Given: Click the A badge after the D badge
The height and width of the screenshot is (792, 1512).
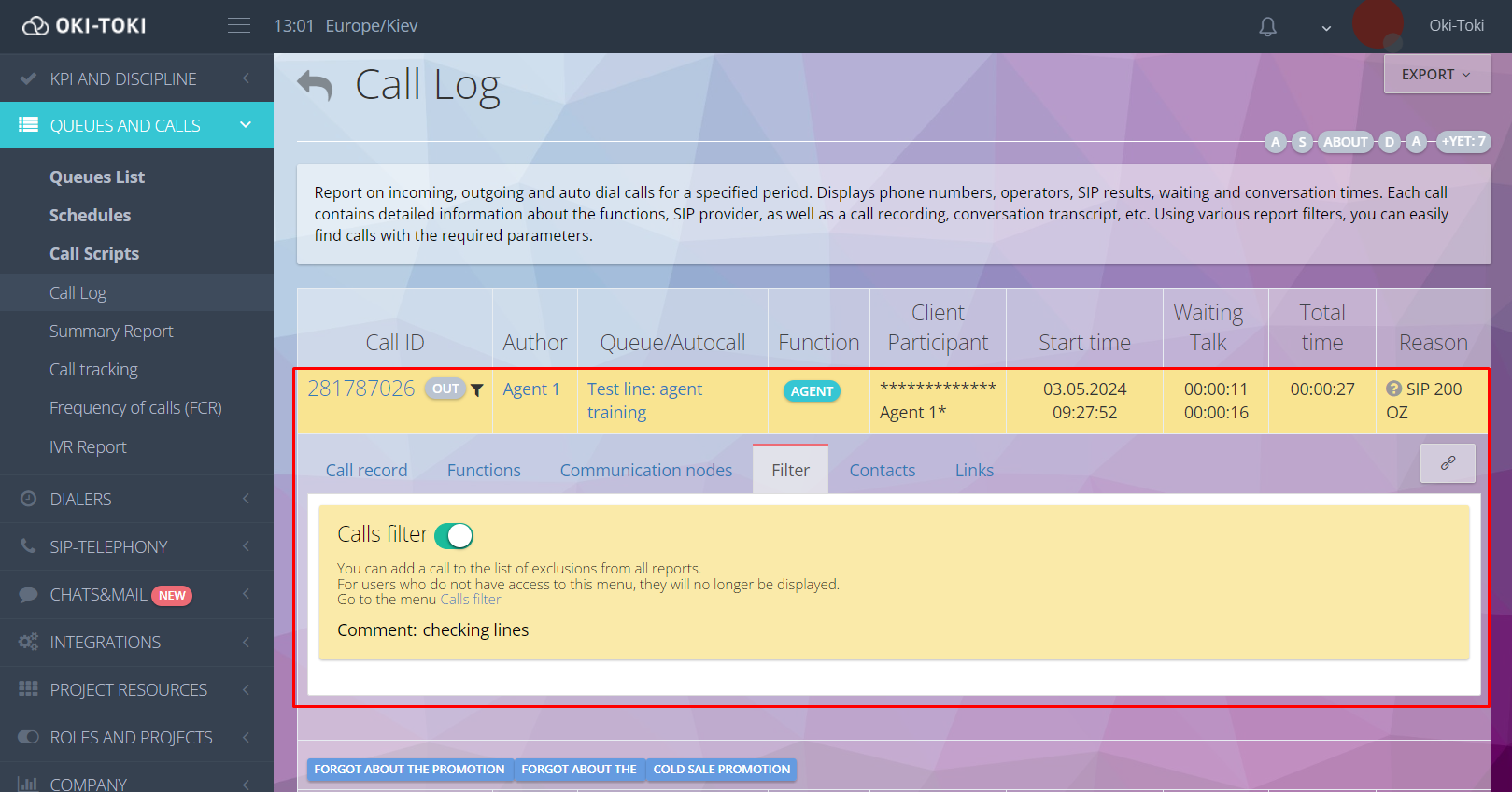Looking at the screenshot, I should 1417,142.
